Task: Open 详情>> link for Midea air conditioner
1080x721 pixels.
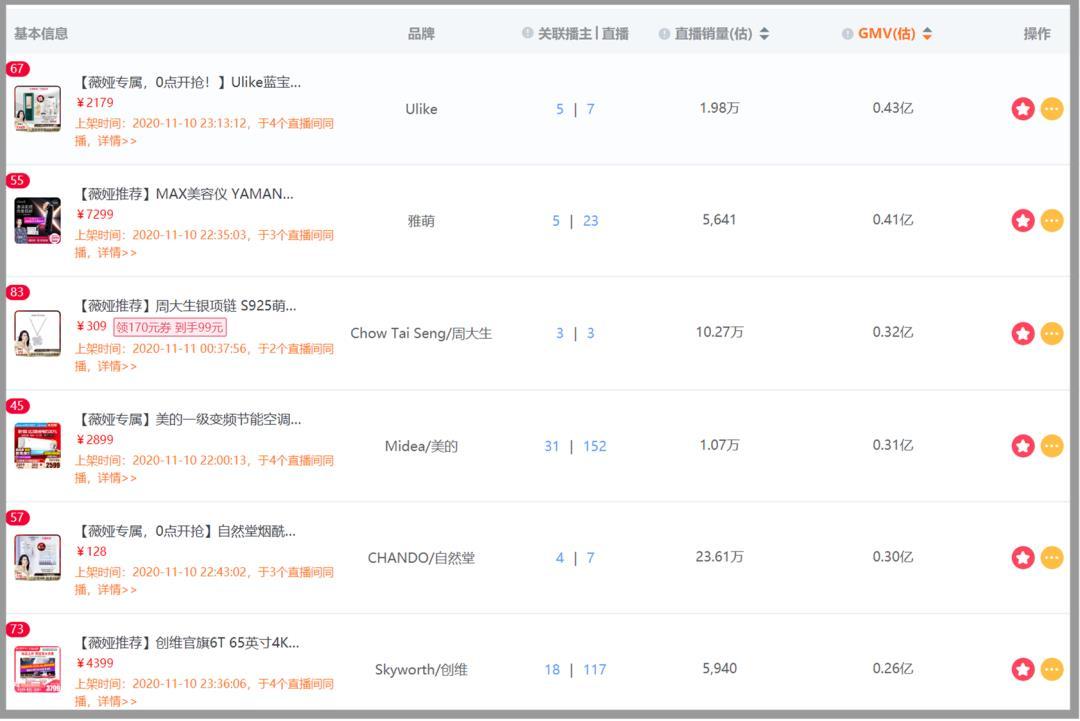Action: coord(117,478)
